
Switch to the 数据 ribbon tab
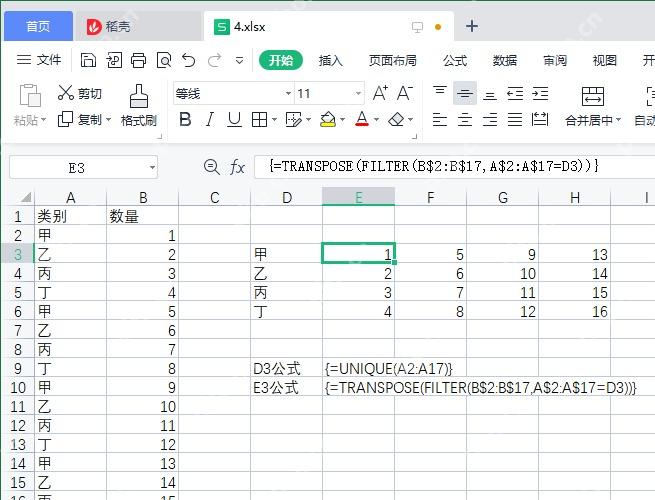[x=505, y=61]
